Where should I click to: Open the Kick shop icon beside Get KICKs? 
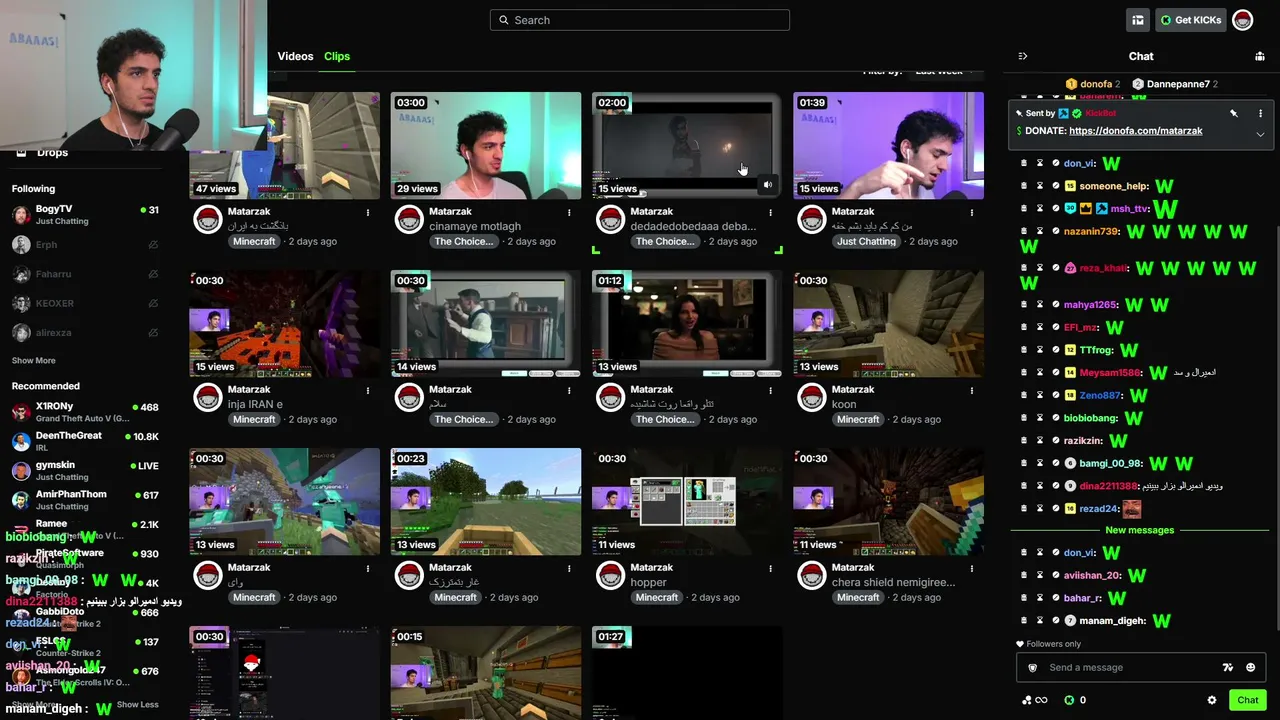pyautogui.click(x=1138, y=20)
